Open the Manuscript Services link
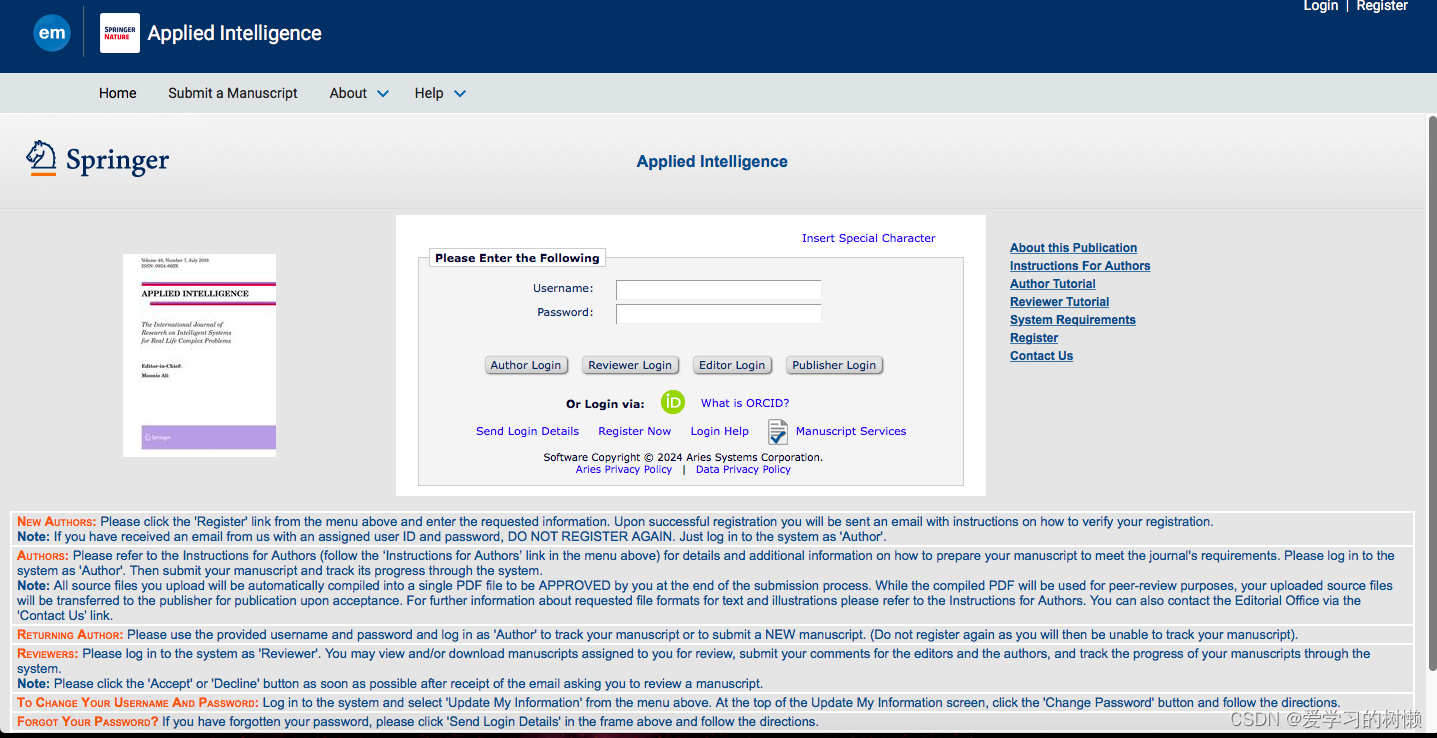This screenshot has width=1437, height=738. click(x=851, y=431)
